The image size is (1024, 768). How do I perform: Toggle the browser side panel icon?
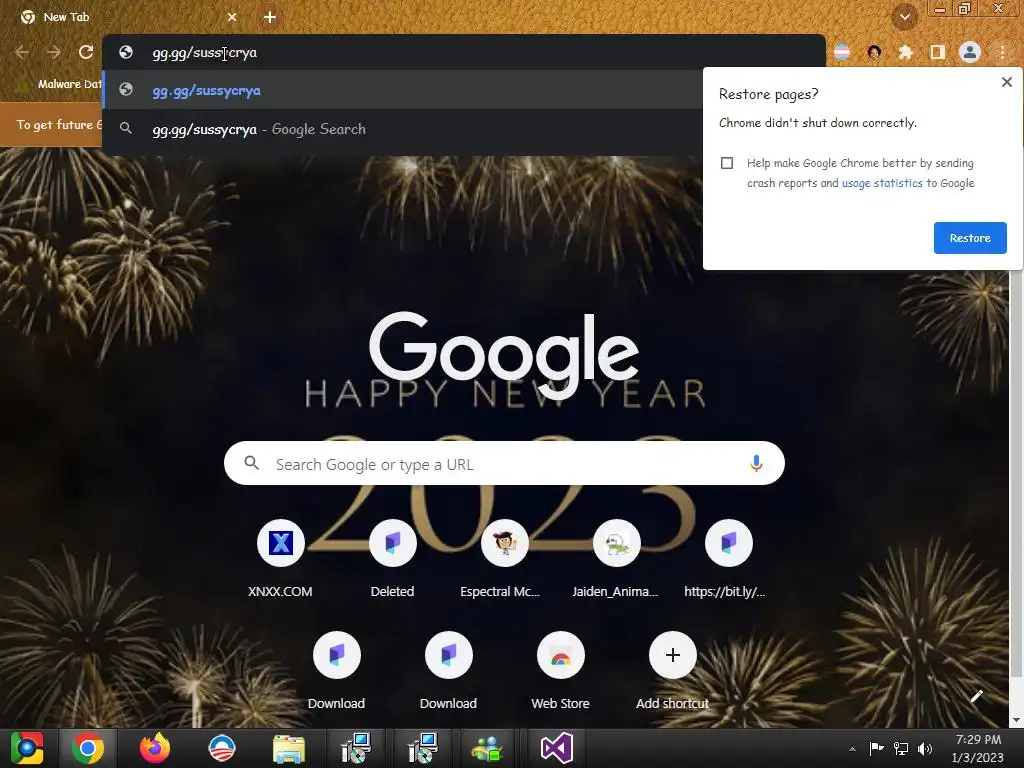pyautogui.click(x=938, y=52)
